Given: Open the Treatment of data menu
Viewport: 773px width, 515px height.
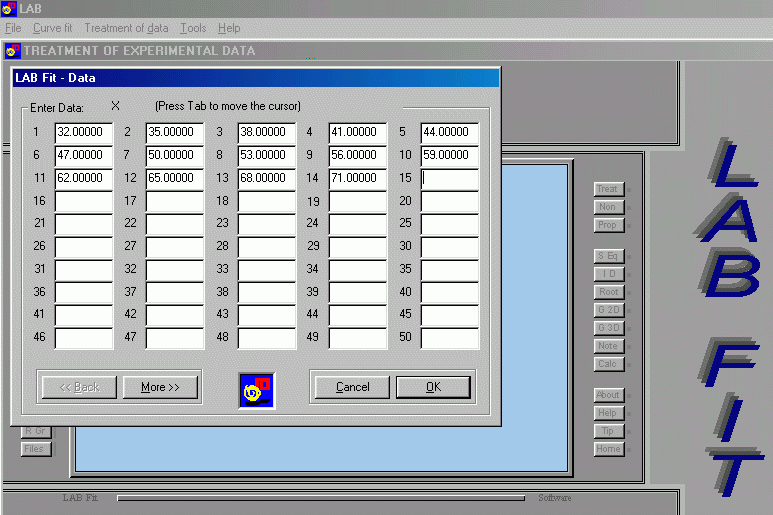Looking at the screenshot, I should tap(126, 28).
